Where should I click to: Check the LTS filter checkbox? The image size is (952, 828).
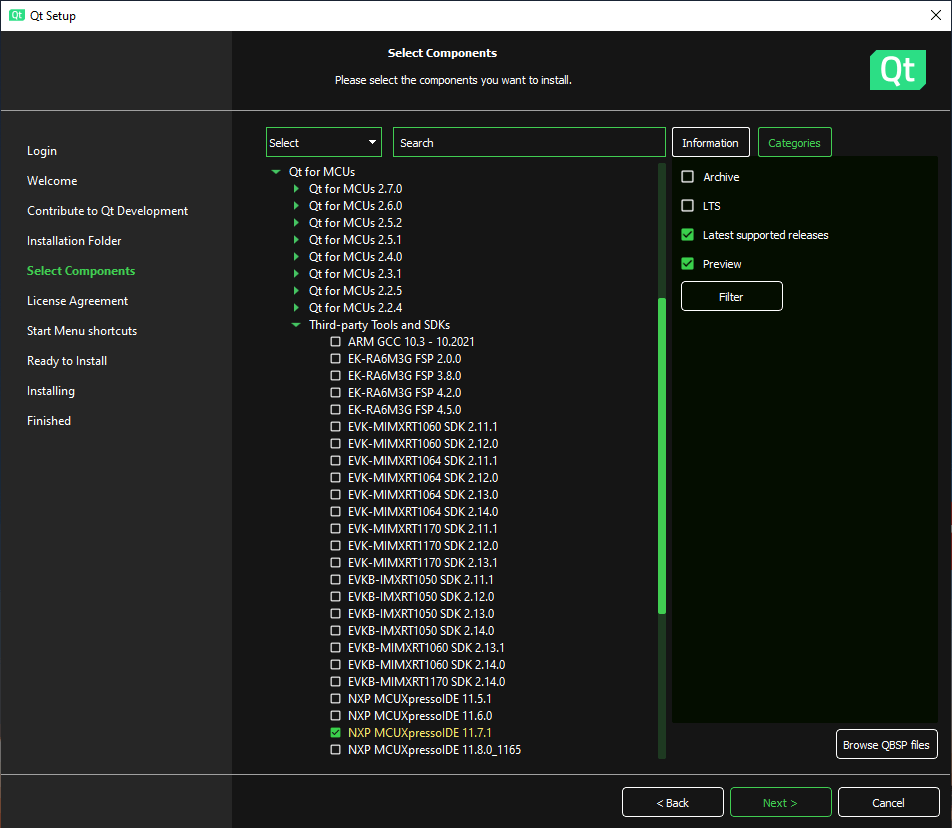[687, 206]
